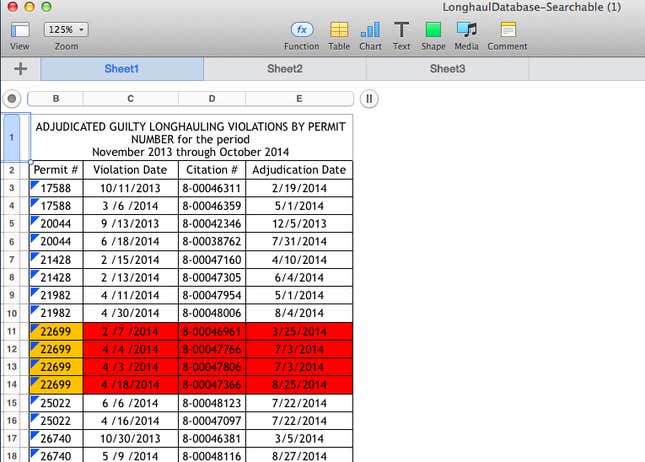Select row 11 header
The image size is (645, 462).
(x=12, y=331)
